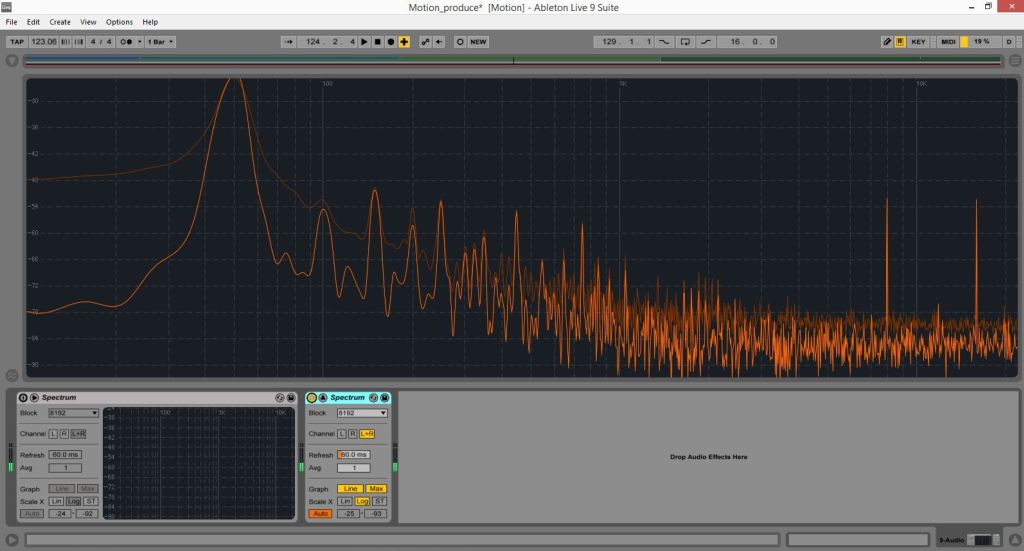Enable the metronome toggle
Viewport: 1024px width, 551px height.
pyautogui.click(x=127, y=42)
